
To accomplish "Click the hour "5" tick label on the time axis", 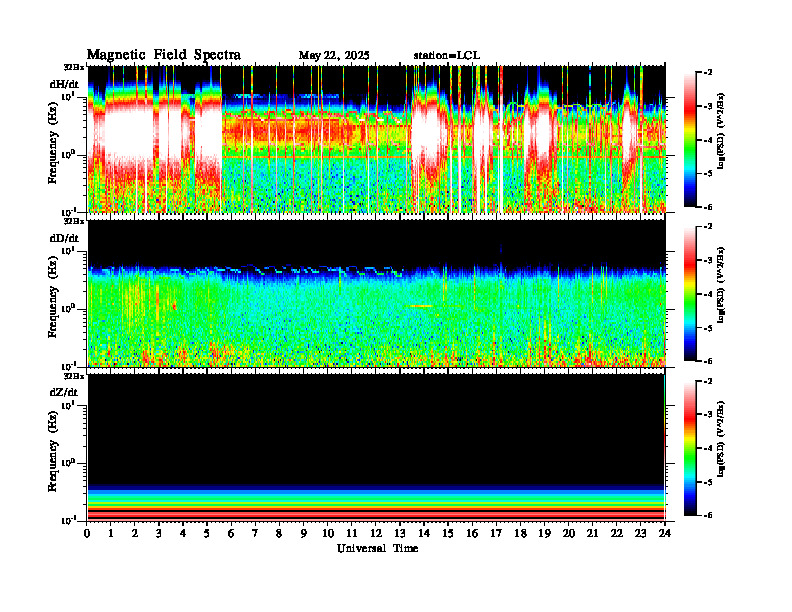I will tap(207, 533).
